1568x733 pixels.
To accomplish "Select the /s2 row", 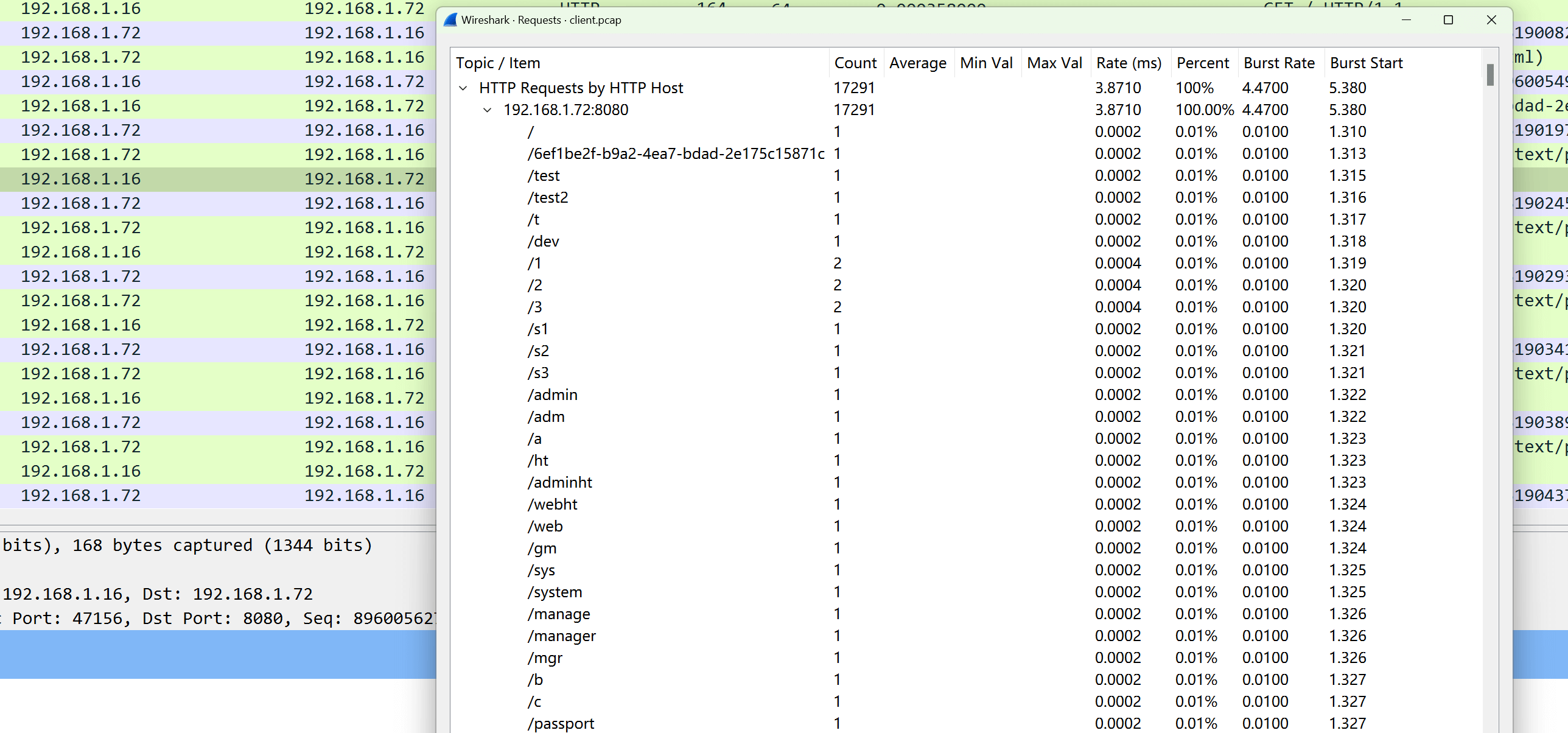I will coord(968,351).
